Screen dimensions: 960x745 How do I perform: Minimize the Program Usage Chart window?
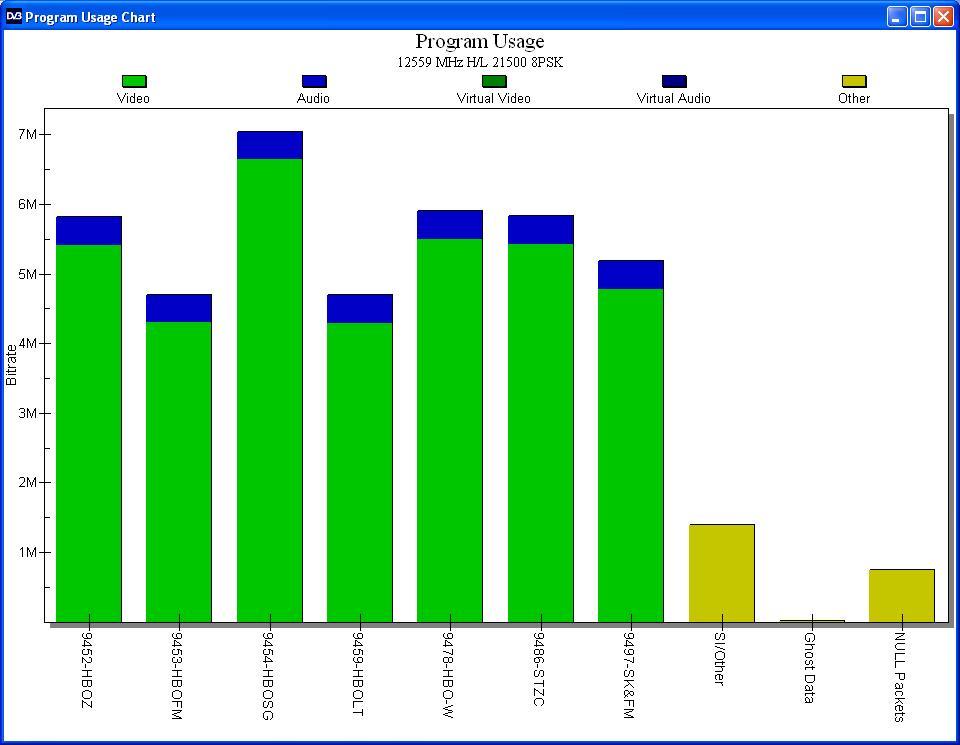897,17
